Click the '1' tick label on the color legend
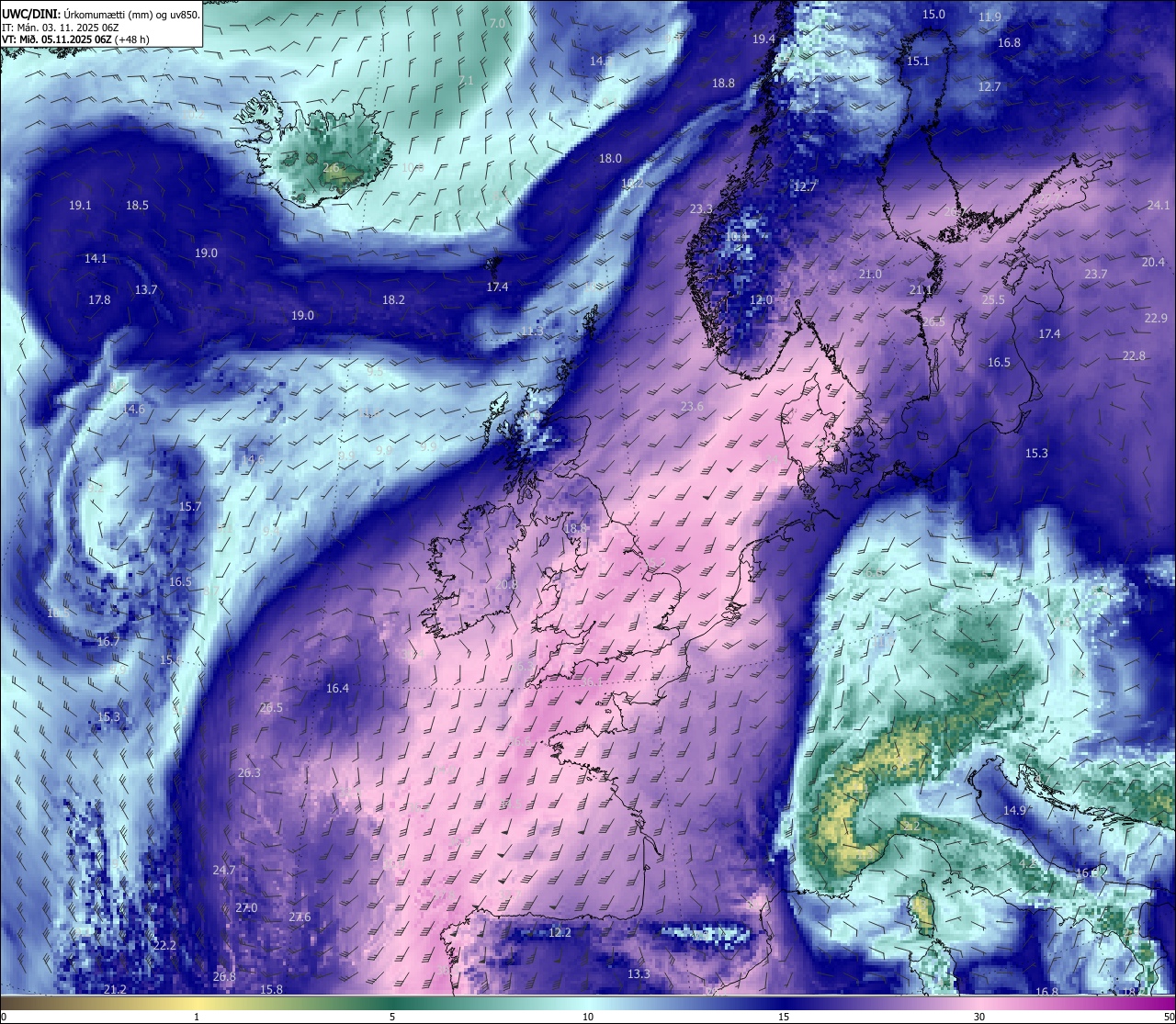1176x1024 pixels. (197, 1017)
